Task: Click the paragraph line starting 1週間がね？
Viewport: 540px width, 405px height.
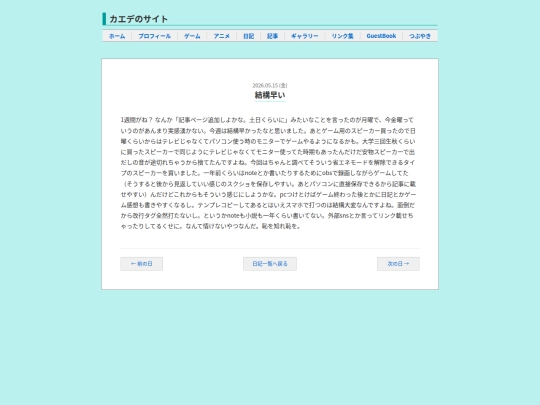Action: [x=267, y=120]
